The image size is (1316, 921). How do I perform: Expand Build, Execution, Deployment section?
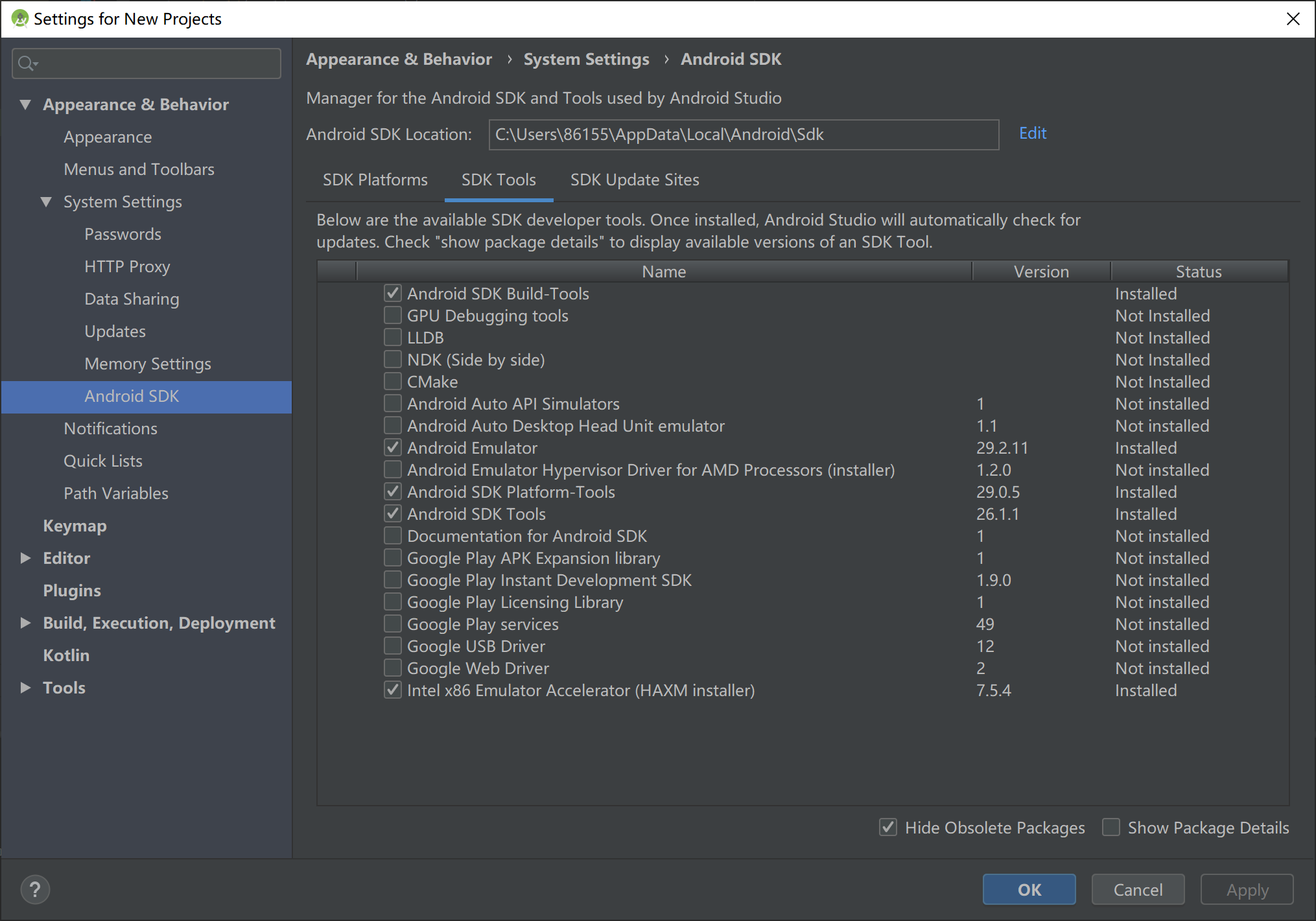point(25,623)
